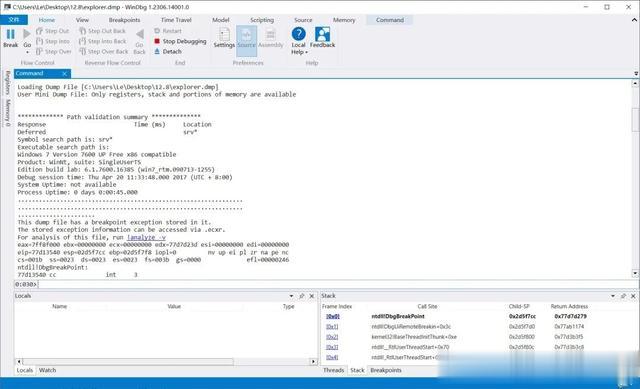Close the Command window tab

[64, 73]
